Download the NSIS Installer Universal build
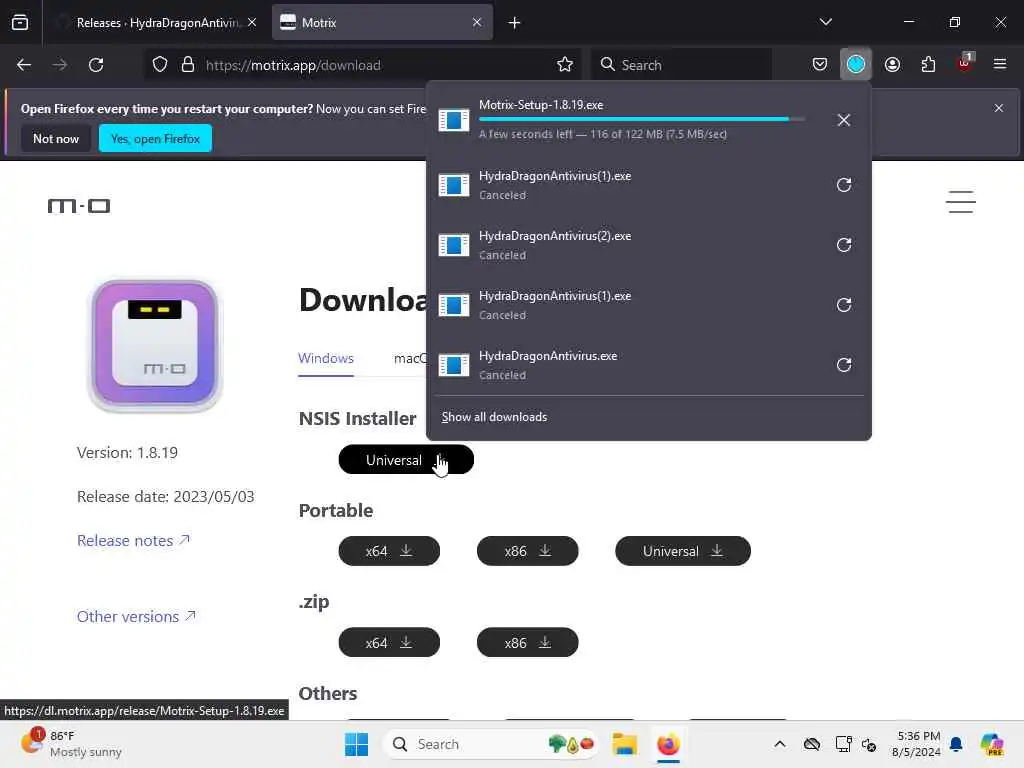 point(406,460)
